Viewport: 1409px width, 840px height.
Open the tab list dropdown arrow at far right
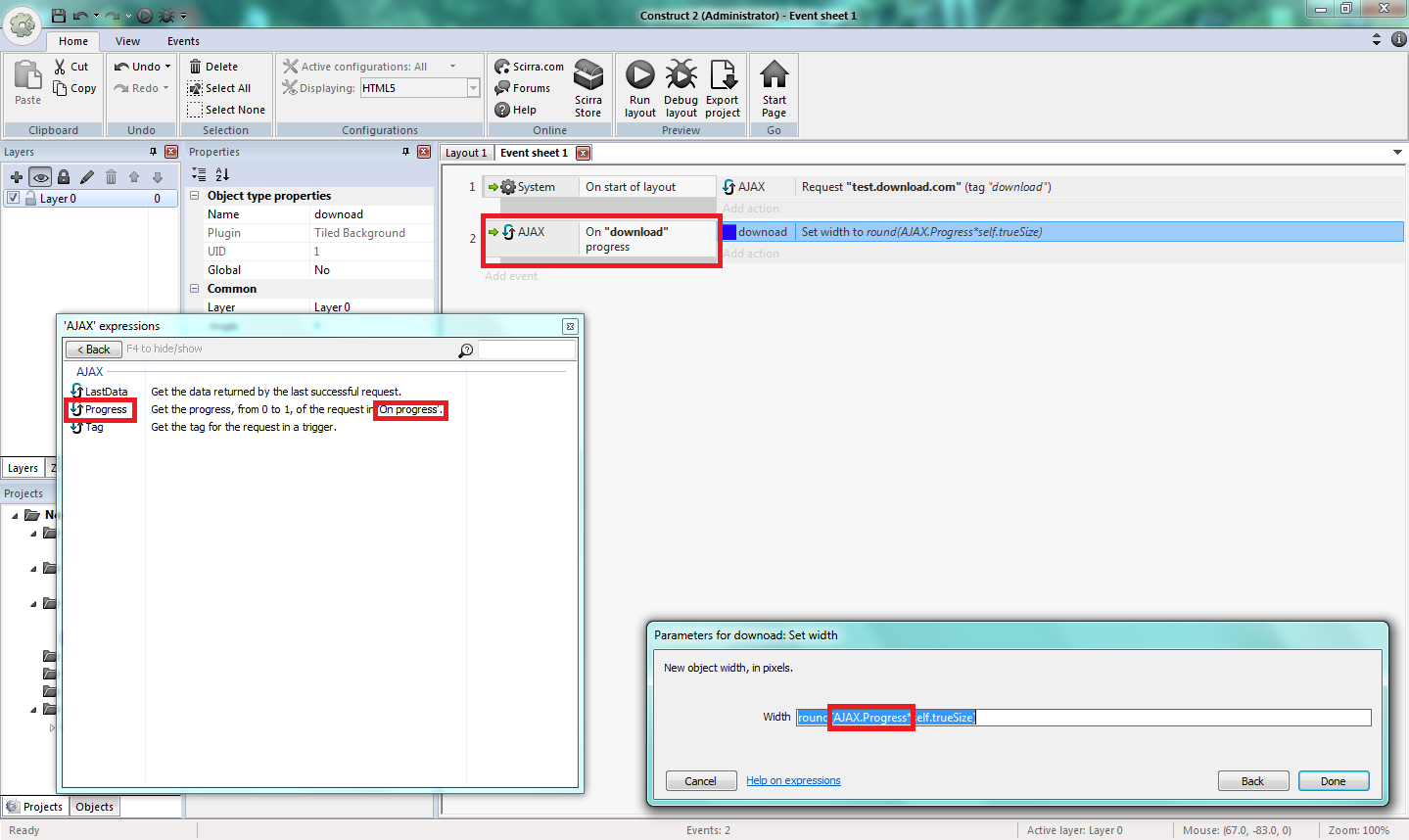(x=1397, y=153)
